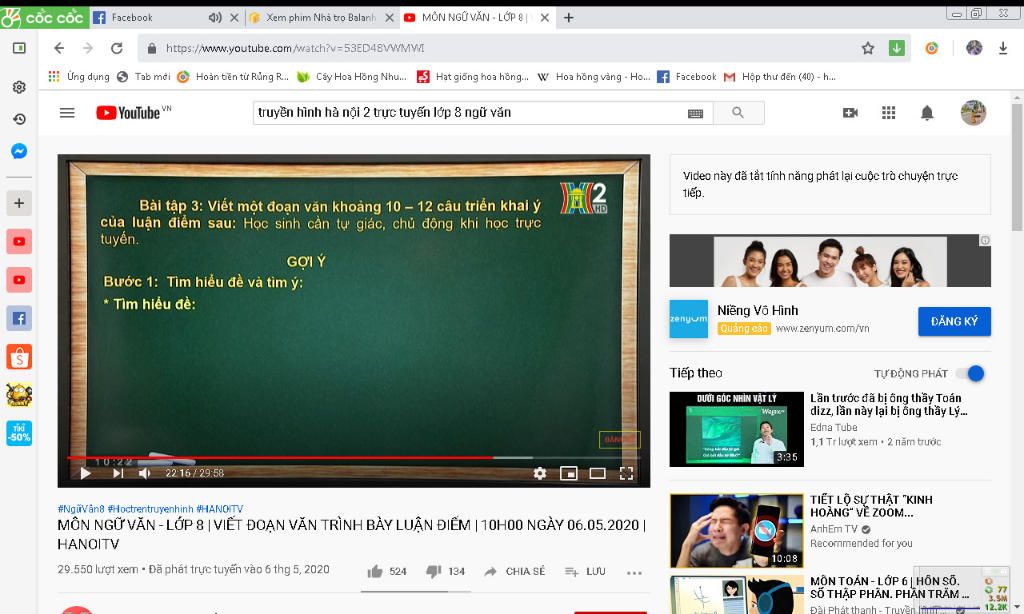Open Messenger from the sidebar
The image size is (1024, 614).
[20, 151]
